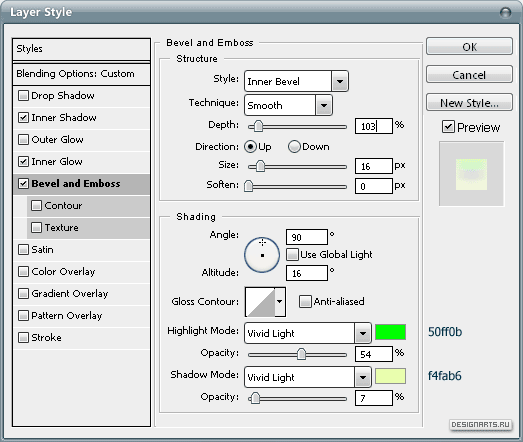Click the Angle field showing 90
The image size is (523, 442).
[x=307, y=237]
